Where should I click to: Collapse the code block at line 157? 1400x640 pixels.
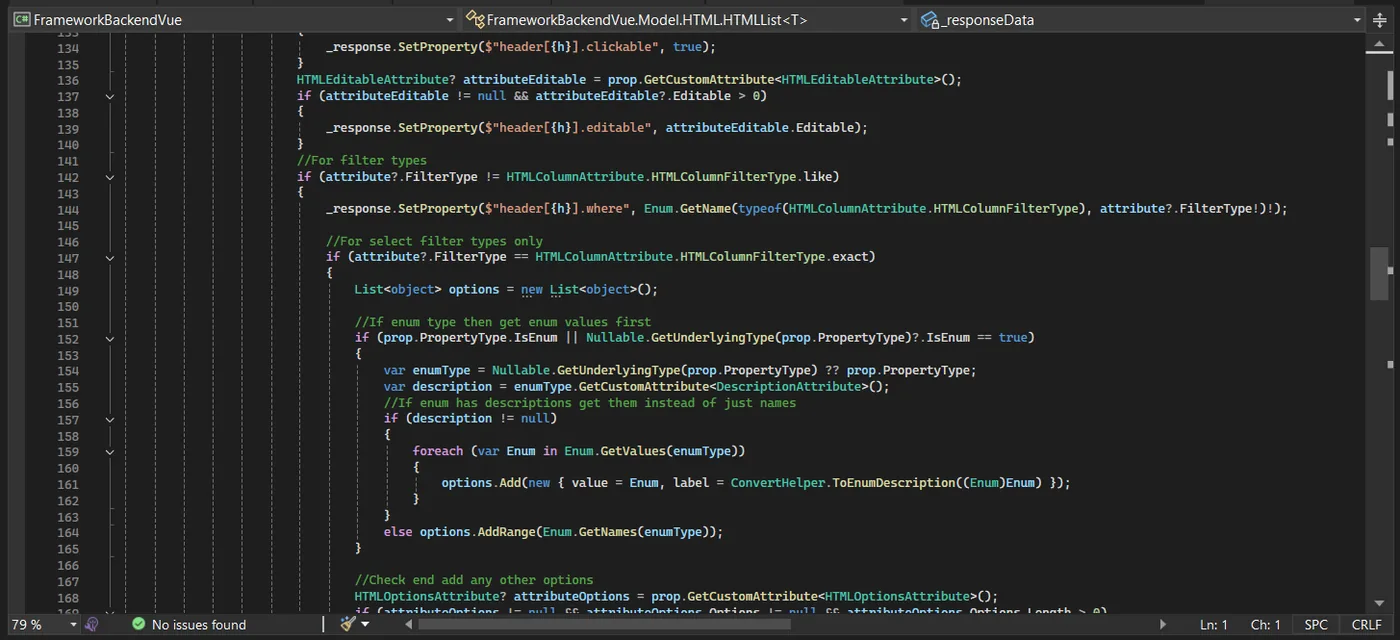click(x=110, y=419)
